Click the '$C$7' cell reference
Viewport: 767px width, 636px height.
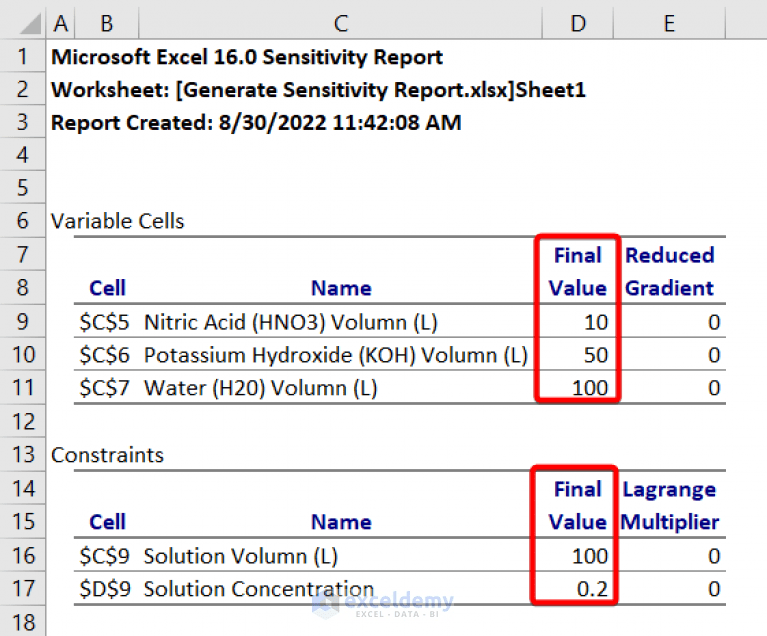click(105, 388)
